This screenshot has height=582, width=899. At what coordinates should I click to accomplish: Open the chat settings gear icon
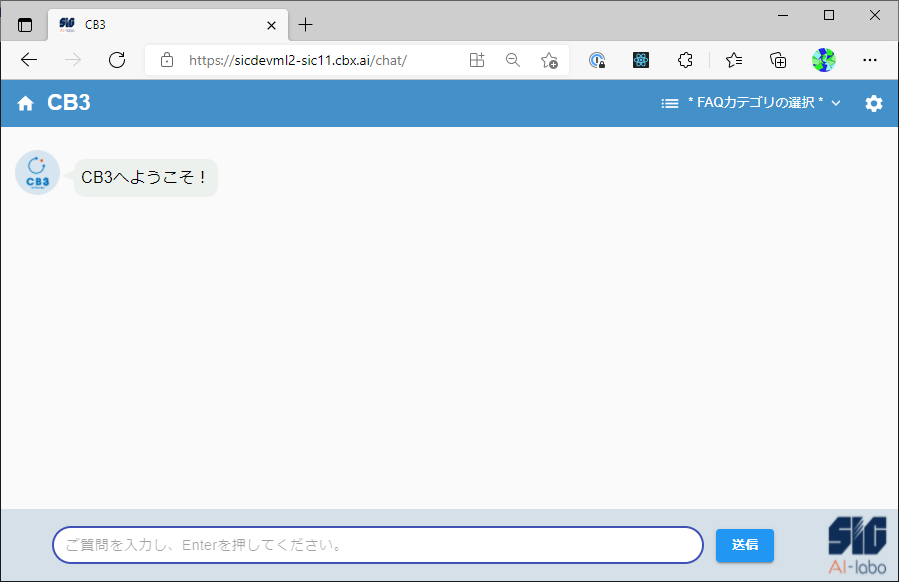(x=873, y=103)
